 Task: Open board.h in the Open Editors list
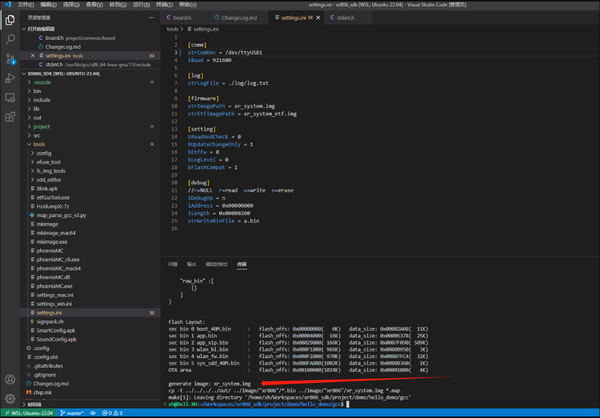pyautogui.click(x=90, y=38)
